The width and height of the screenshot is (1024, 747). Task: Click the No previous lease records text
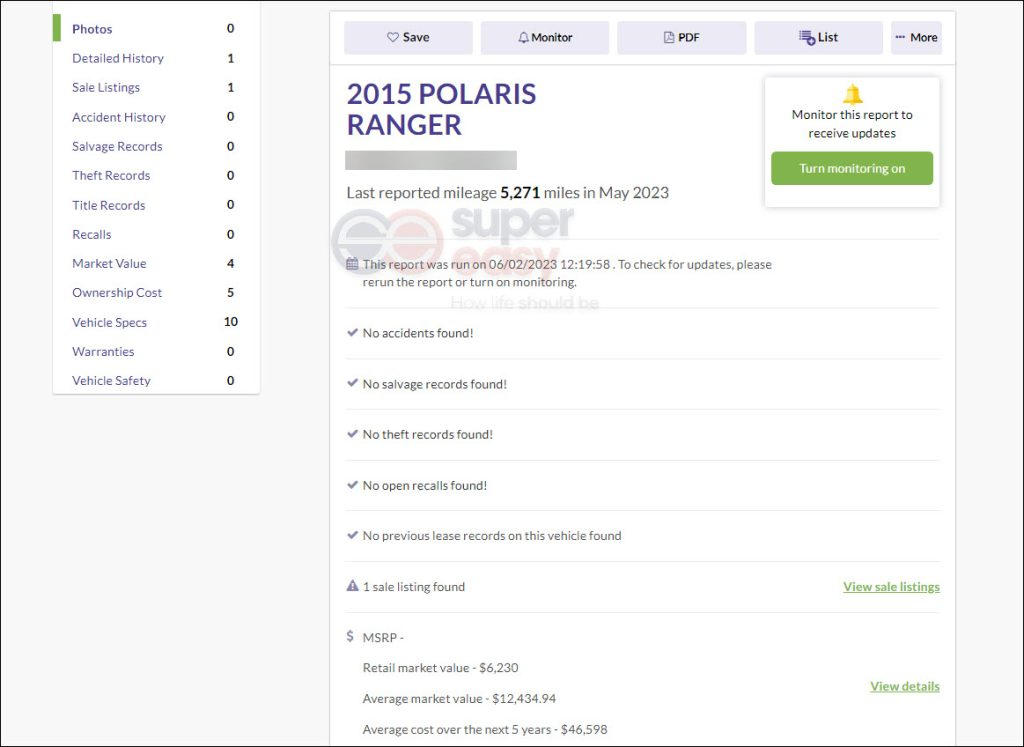[x=492, y=535]
